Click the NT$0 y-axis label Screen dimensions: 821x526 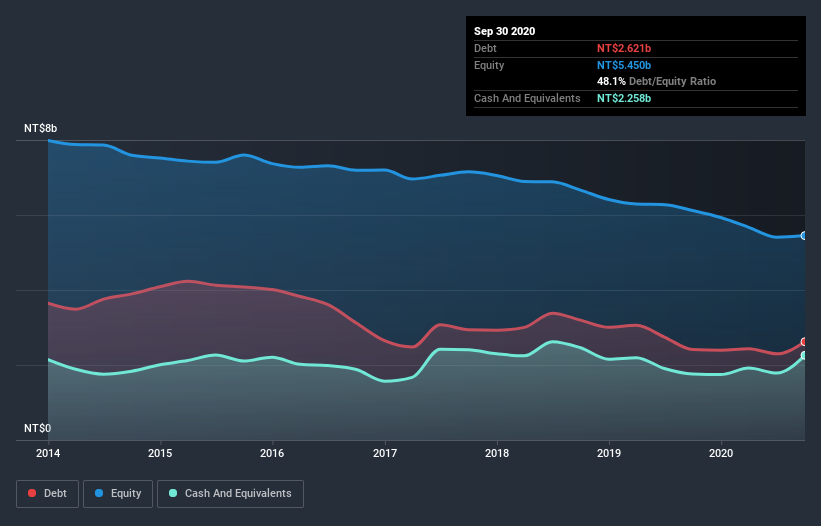pos(38,429)
